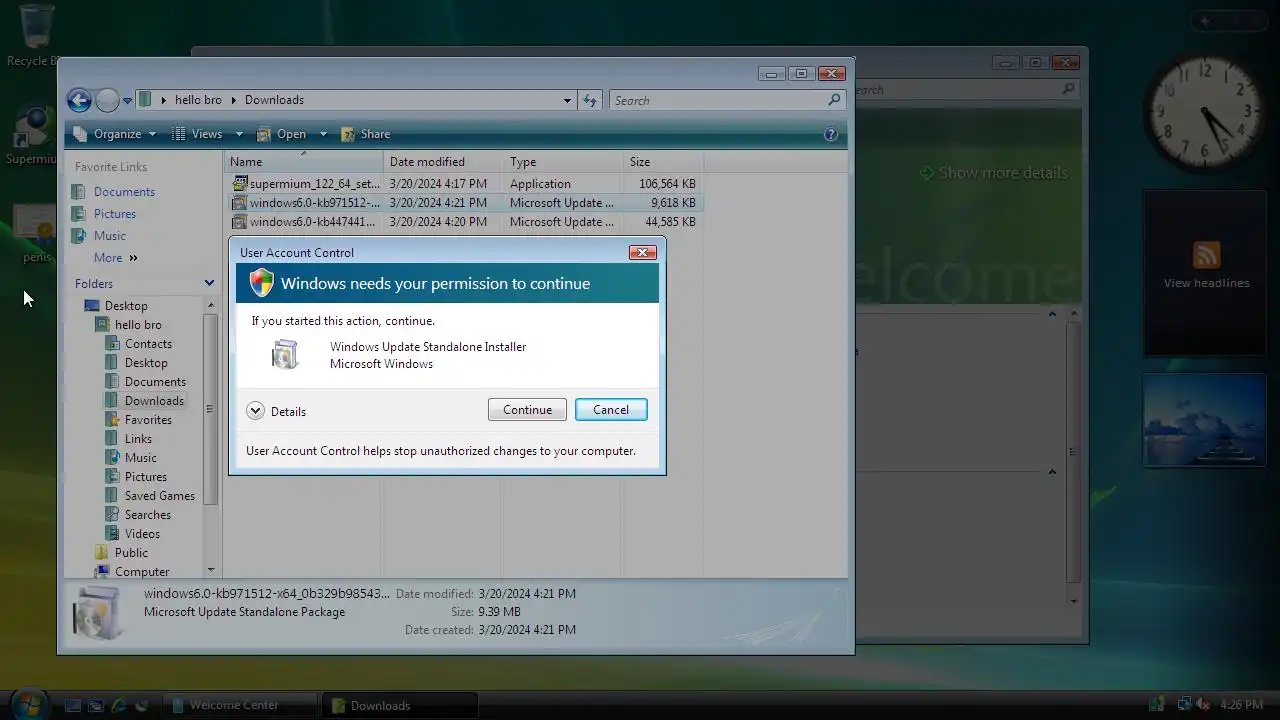Cancel the User Account Control prompt

click(x=611, y=410)
